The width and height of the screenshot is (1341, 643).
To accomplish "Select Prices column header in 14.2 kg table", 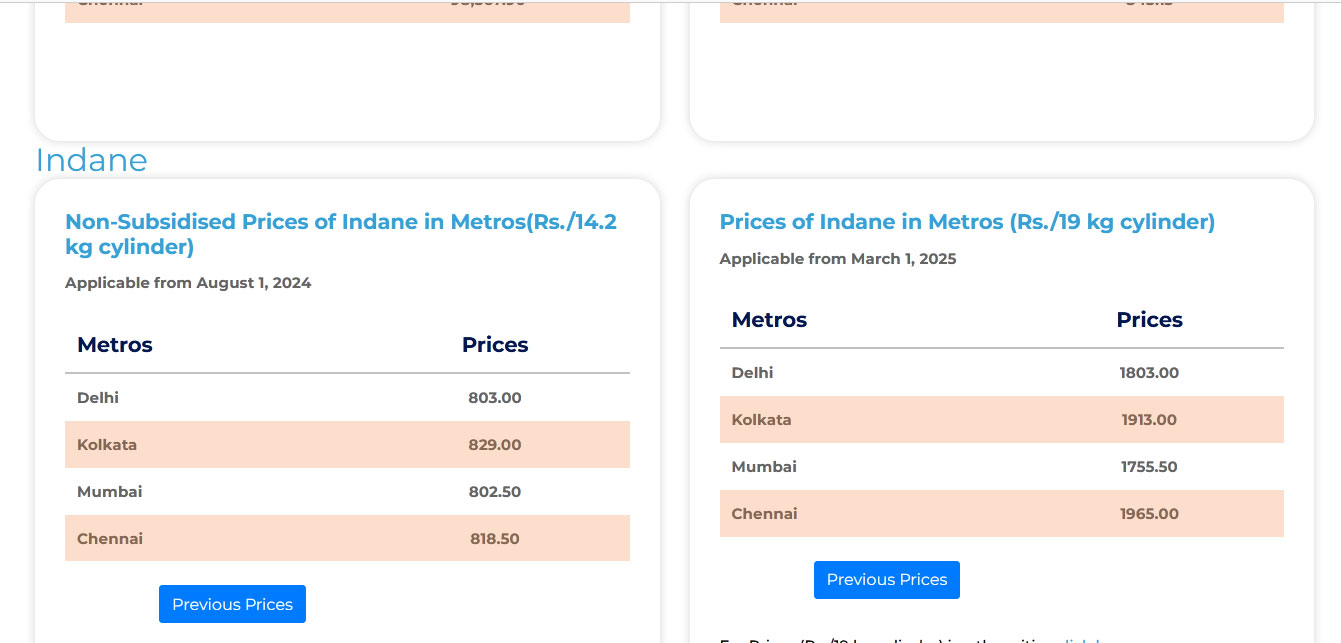I will (x=495, y=345).
